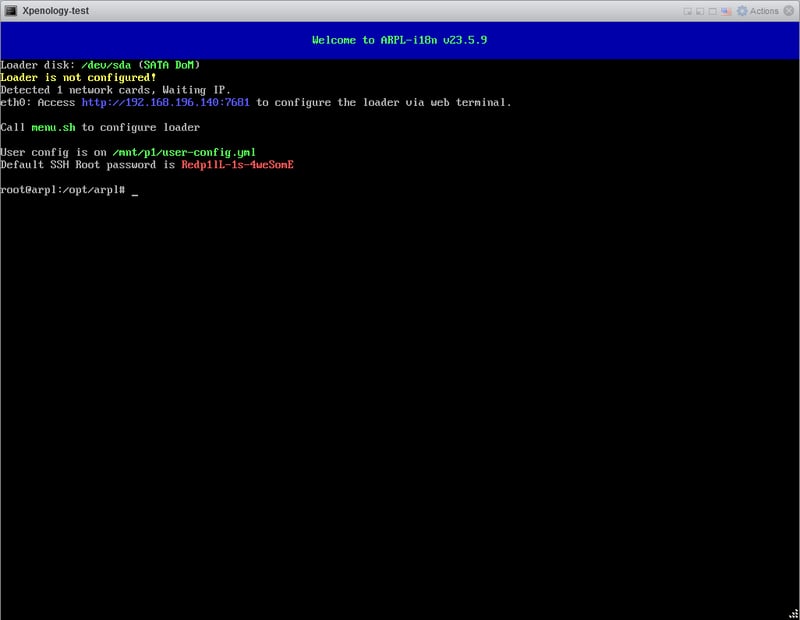Click the red default SSH root password
This screenshot has width=800, height=620.
point(237,164)
